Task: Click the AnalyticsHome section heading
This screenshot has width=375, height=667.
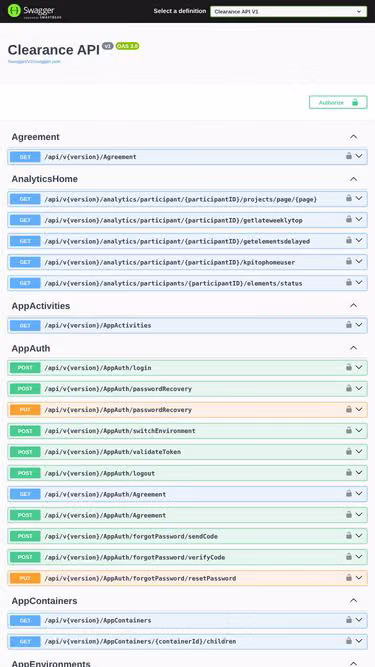Action: [x=45, y=179]
